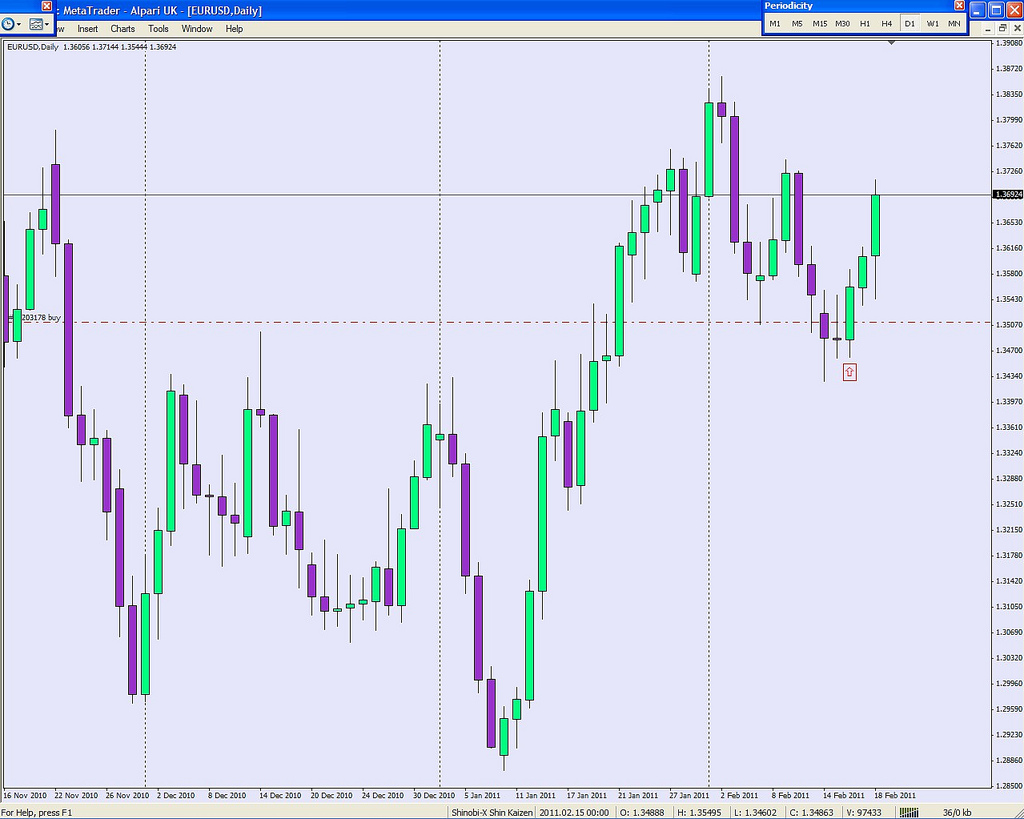The height and width of the screenshot is (819, 1024).
Task: Minimize the inner EURUSD chart window
Action: coord(988,28)
